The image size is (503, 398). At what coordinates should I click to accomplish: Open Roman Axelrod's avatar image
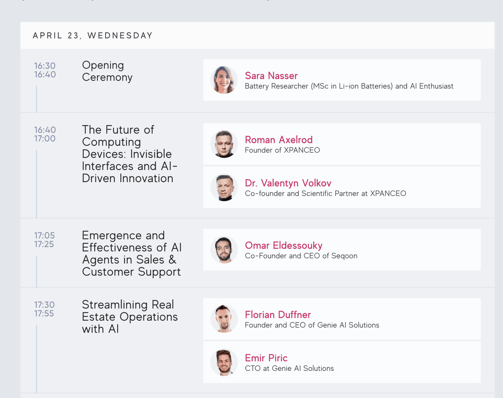click(224, 144)
